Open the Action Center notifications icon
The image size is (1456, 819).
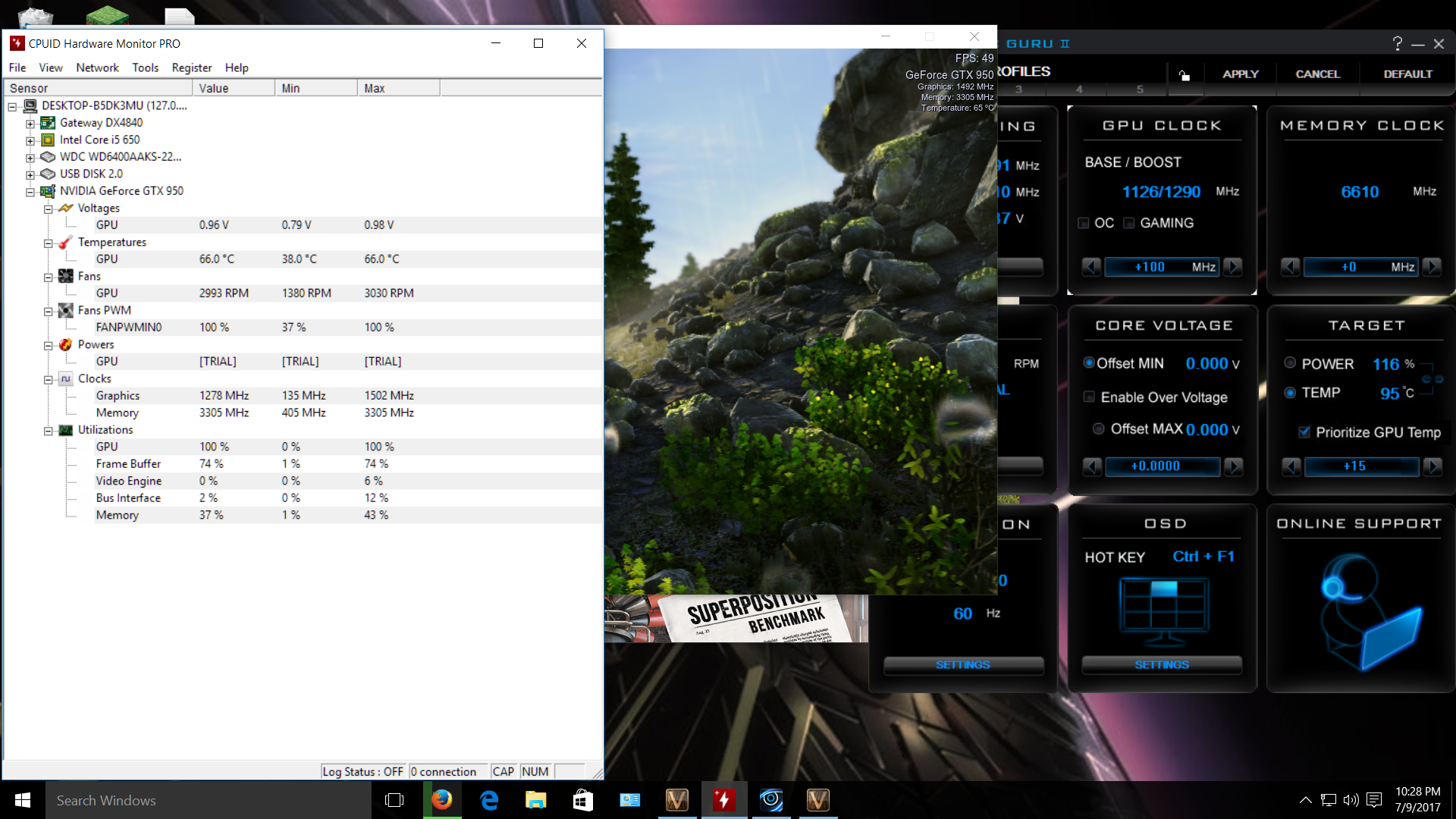pos(1374,800)
